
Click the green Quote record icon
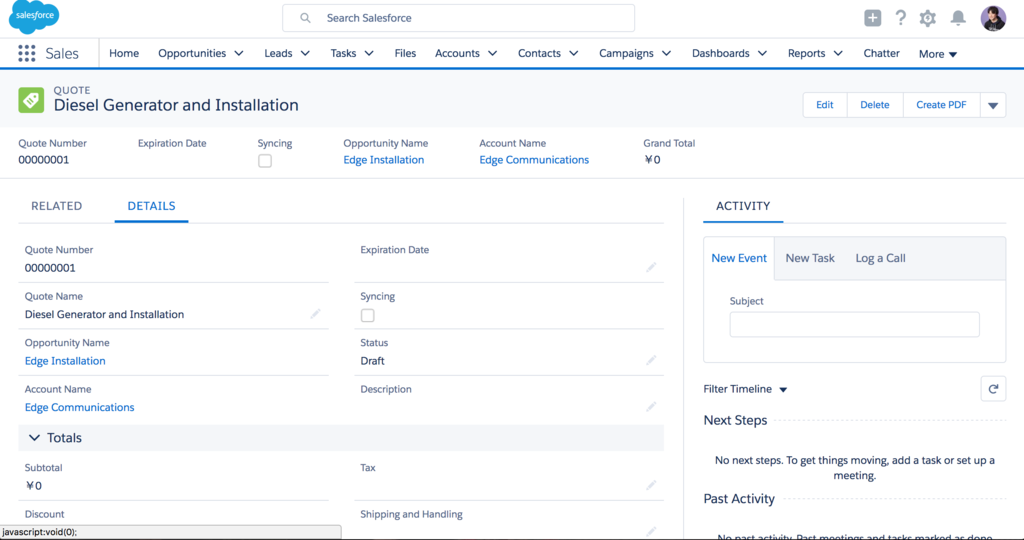tap(31, 100)
